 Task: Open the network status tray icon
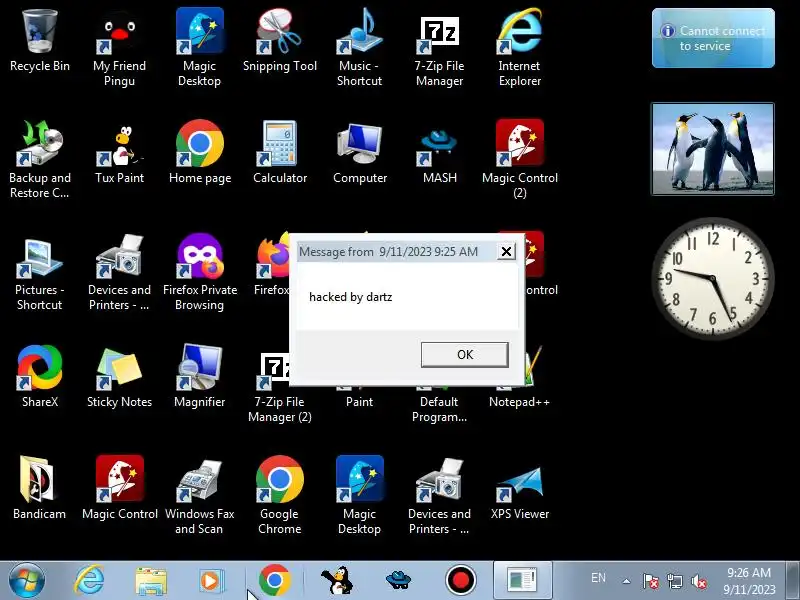[x=674, y=581]
